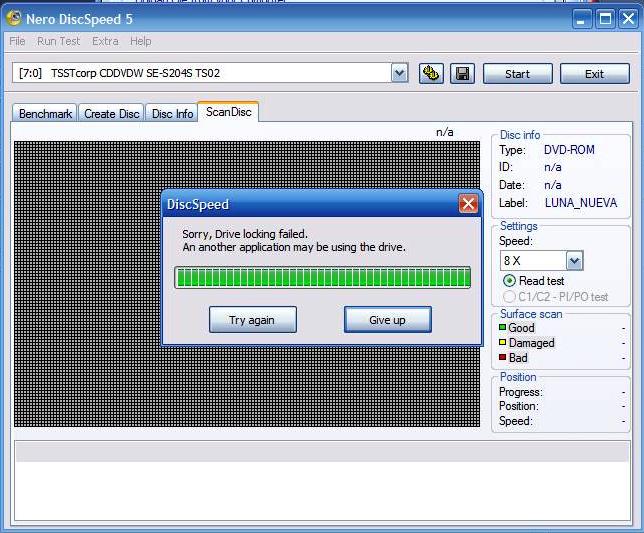The height and width of the screenshot is (533, 644).
Task: Click the floppy disk save icon
Action: (461, 73)
